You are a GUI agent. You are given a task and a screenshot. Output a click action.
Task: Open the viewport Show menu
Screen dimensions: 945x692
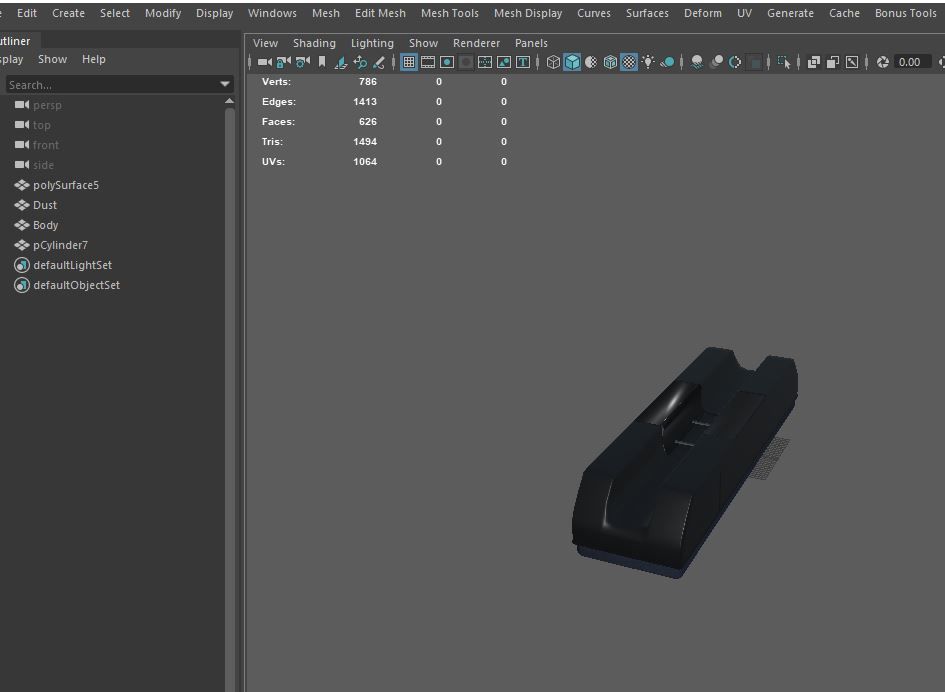(423, 43)
